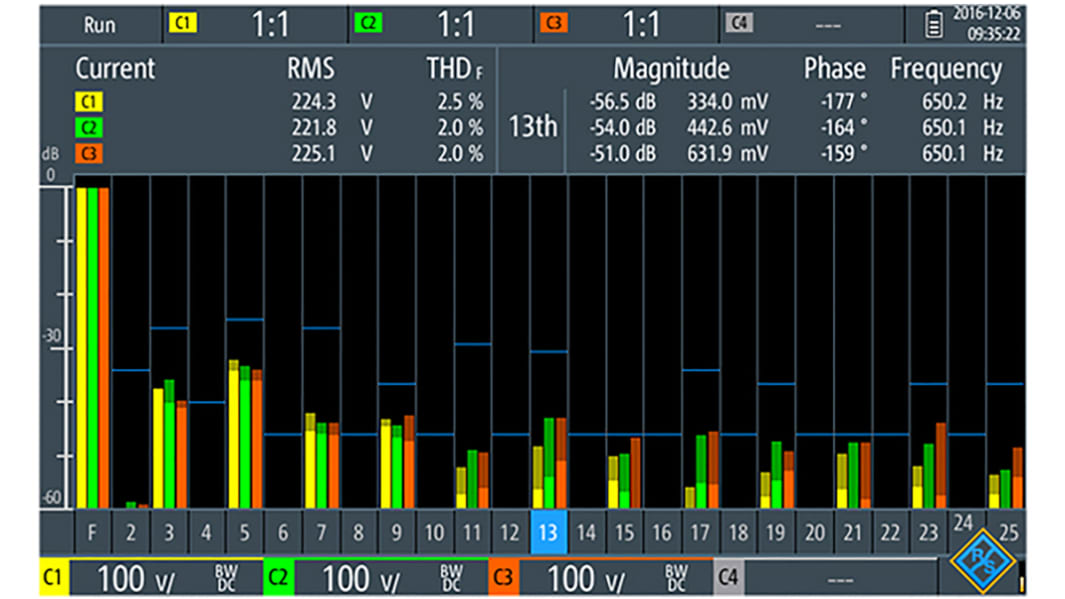This screenshot has height=599, width=1065.
Task: Select harmonic 17 on the axis
Action: [x=700, y=532]
